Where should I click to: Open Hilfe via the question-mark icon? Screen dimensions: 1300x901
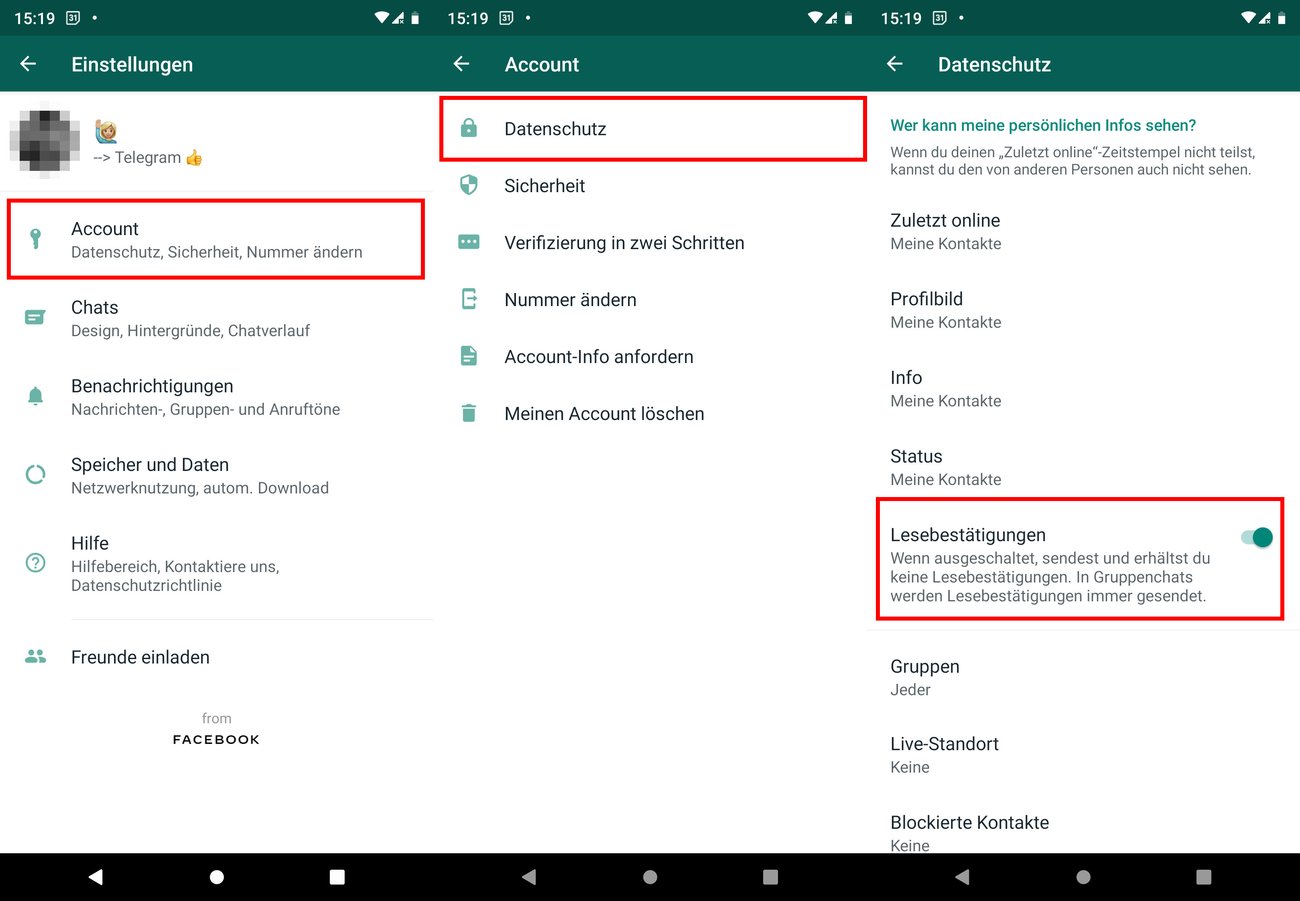click(x=36, y=563)
